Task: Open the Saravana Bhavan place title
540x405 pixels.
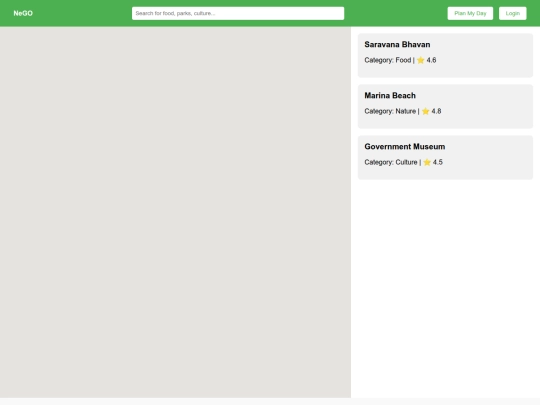Action: pos(397,44)
